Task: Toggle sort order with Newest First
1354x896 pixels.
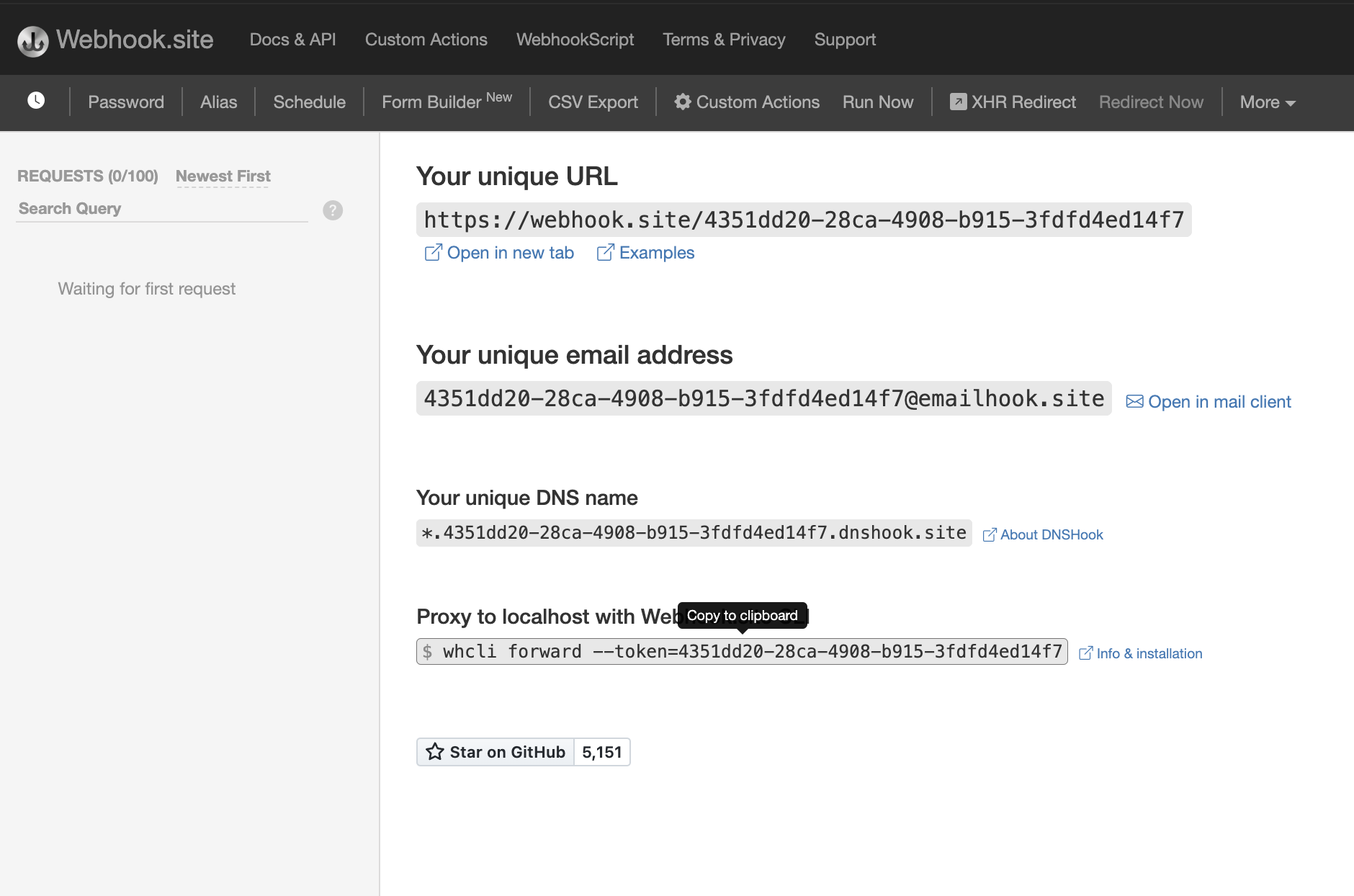Action: tap(223, 176)
